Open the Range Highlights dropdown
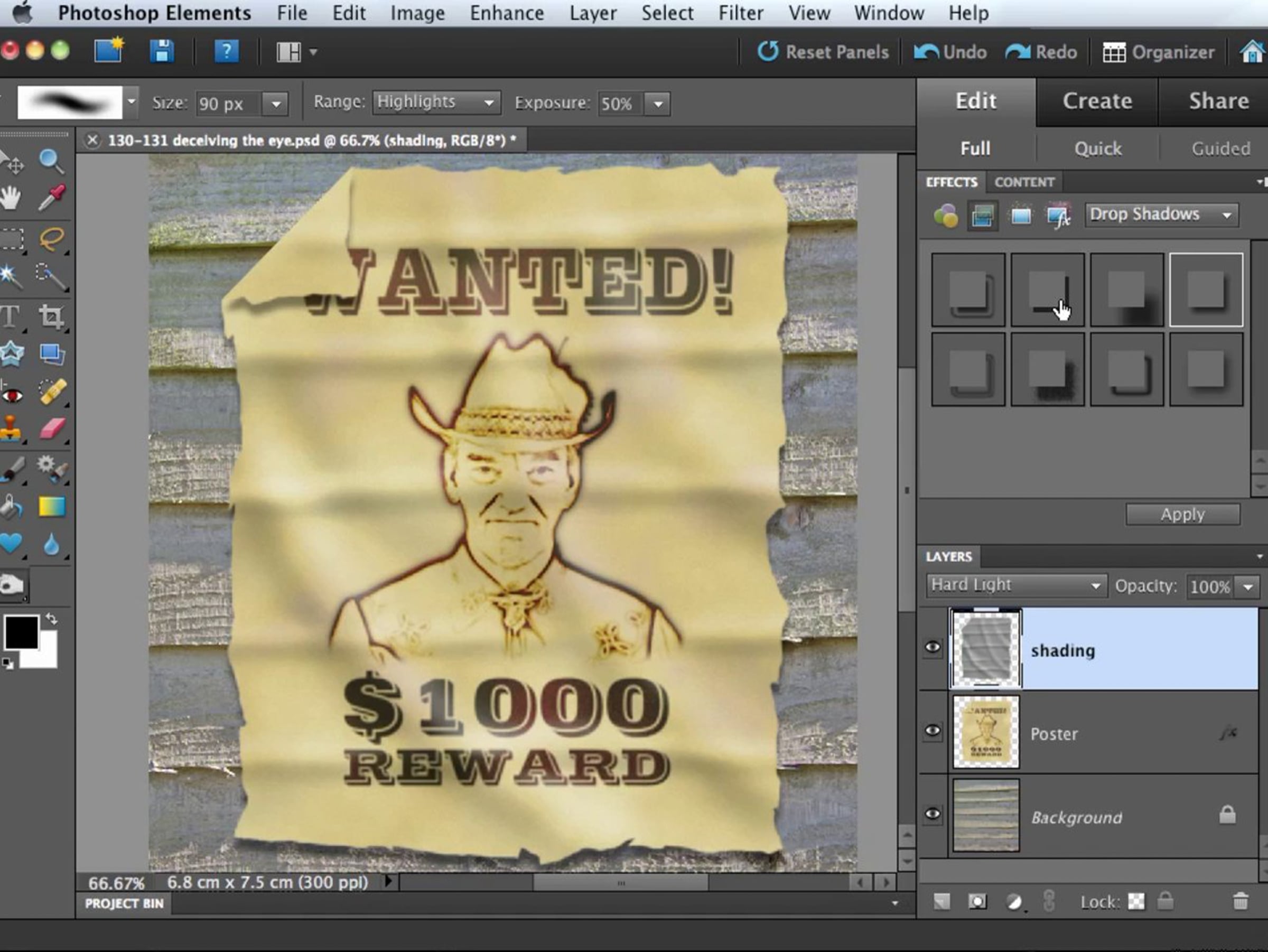The image size is (1268, 952). (436, 102)
